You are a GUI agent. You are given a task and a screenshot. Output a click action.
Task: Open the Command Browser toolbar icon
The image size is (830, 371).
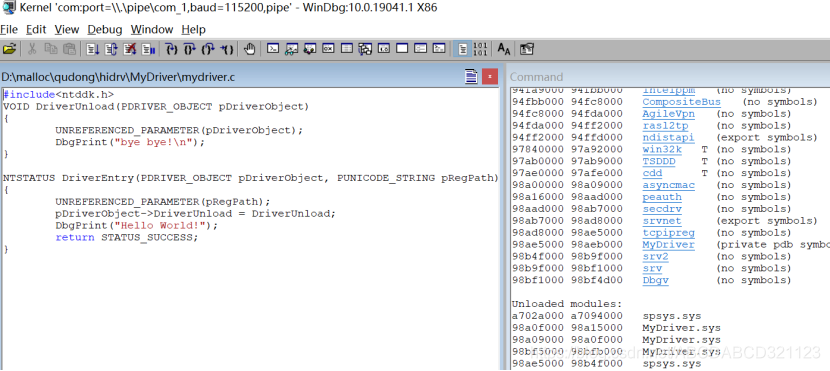pyautogui.click(x=439, y=49)
